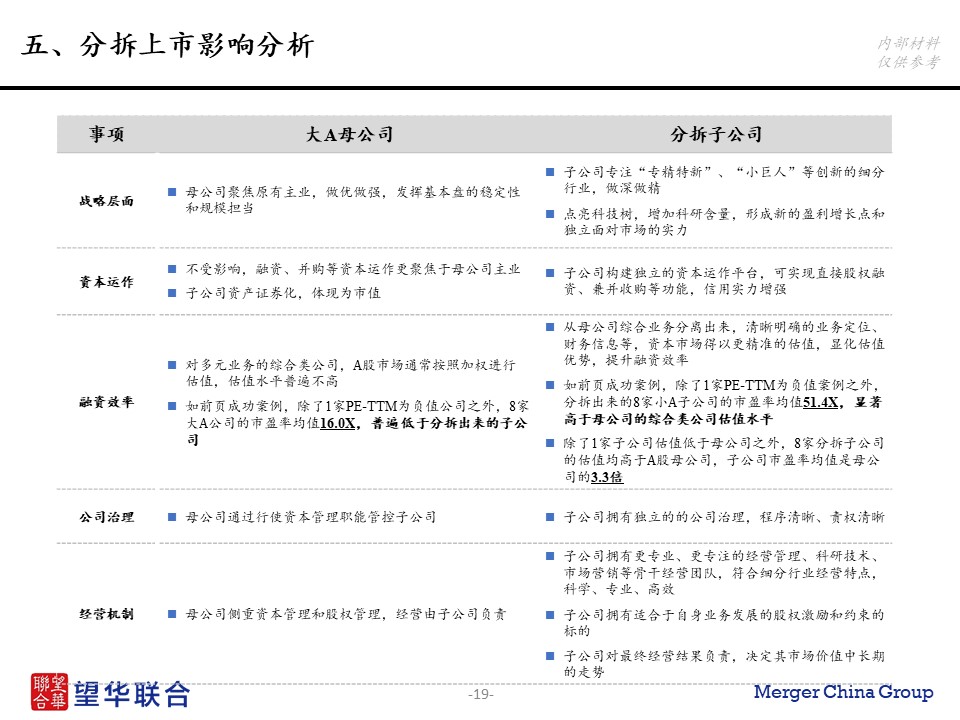Click the underlined 16.0X value
Viewport: 960px width, 720px height.
(339, 424)
